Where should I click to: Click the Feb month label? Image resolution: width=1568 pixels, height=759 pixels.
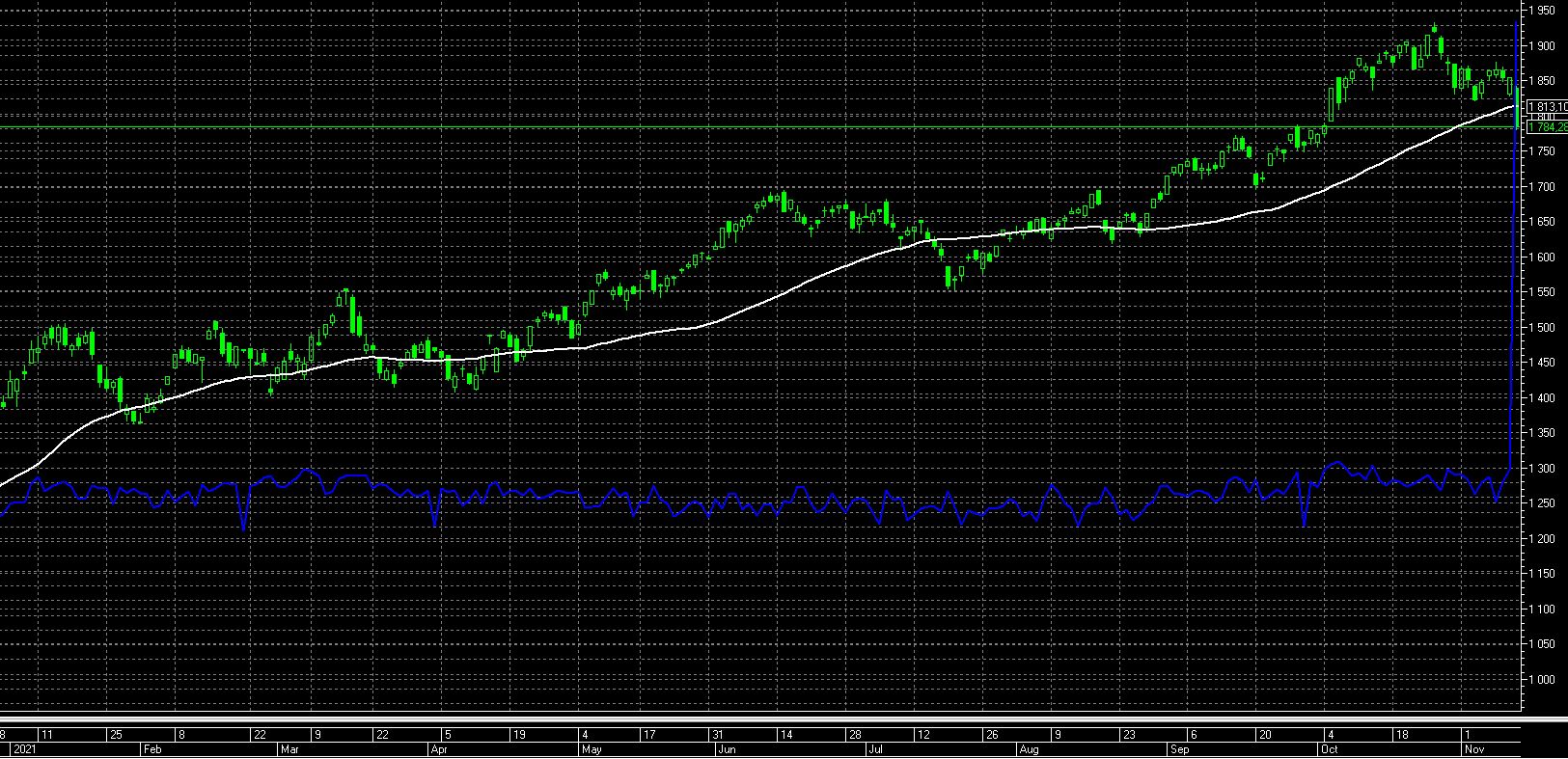151,748
